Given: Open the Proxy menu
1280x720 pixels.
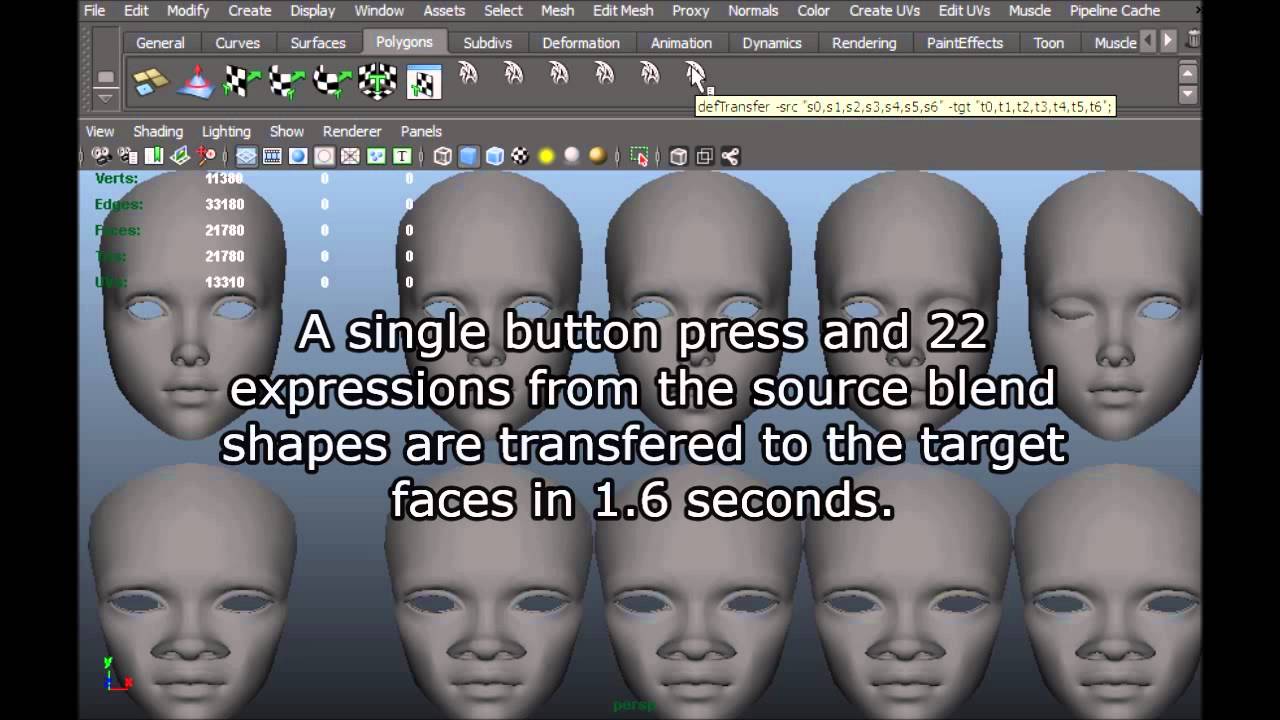Looking at the screenshot, I should [x=690, y=10].
